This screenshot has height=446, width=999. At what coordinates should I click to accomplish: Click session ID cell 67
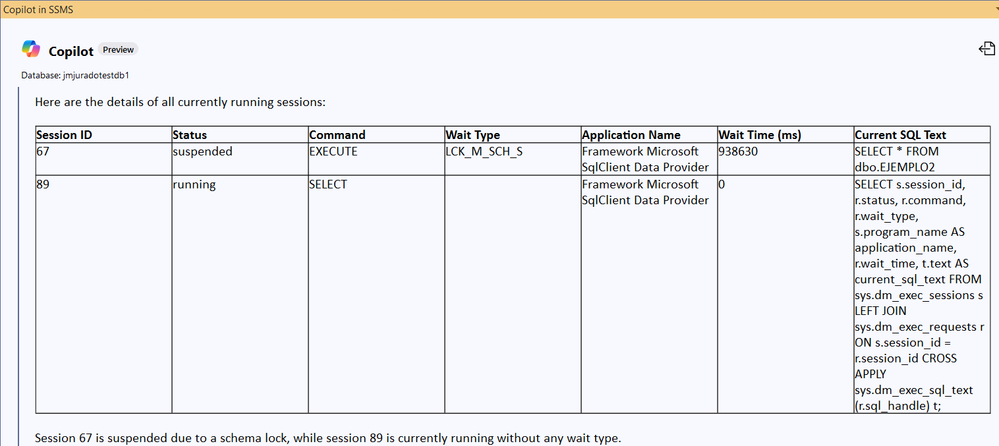[x=103, y=159]
